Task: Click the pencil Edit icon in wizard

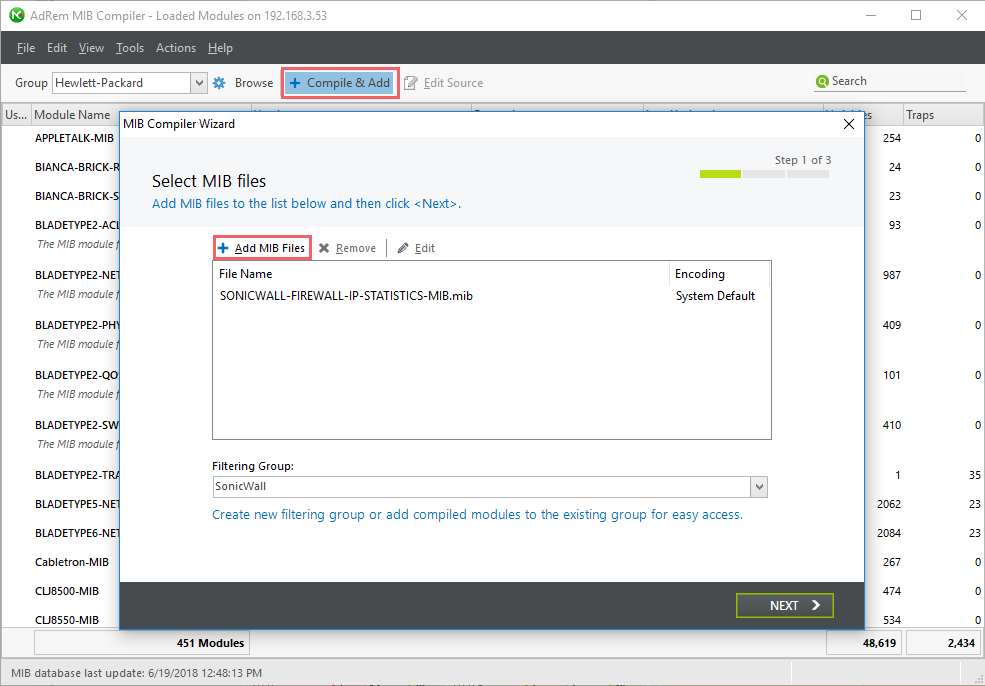Action: [403, 248]
